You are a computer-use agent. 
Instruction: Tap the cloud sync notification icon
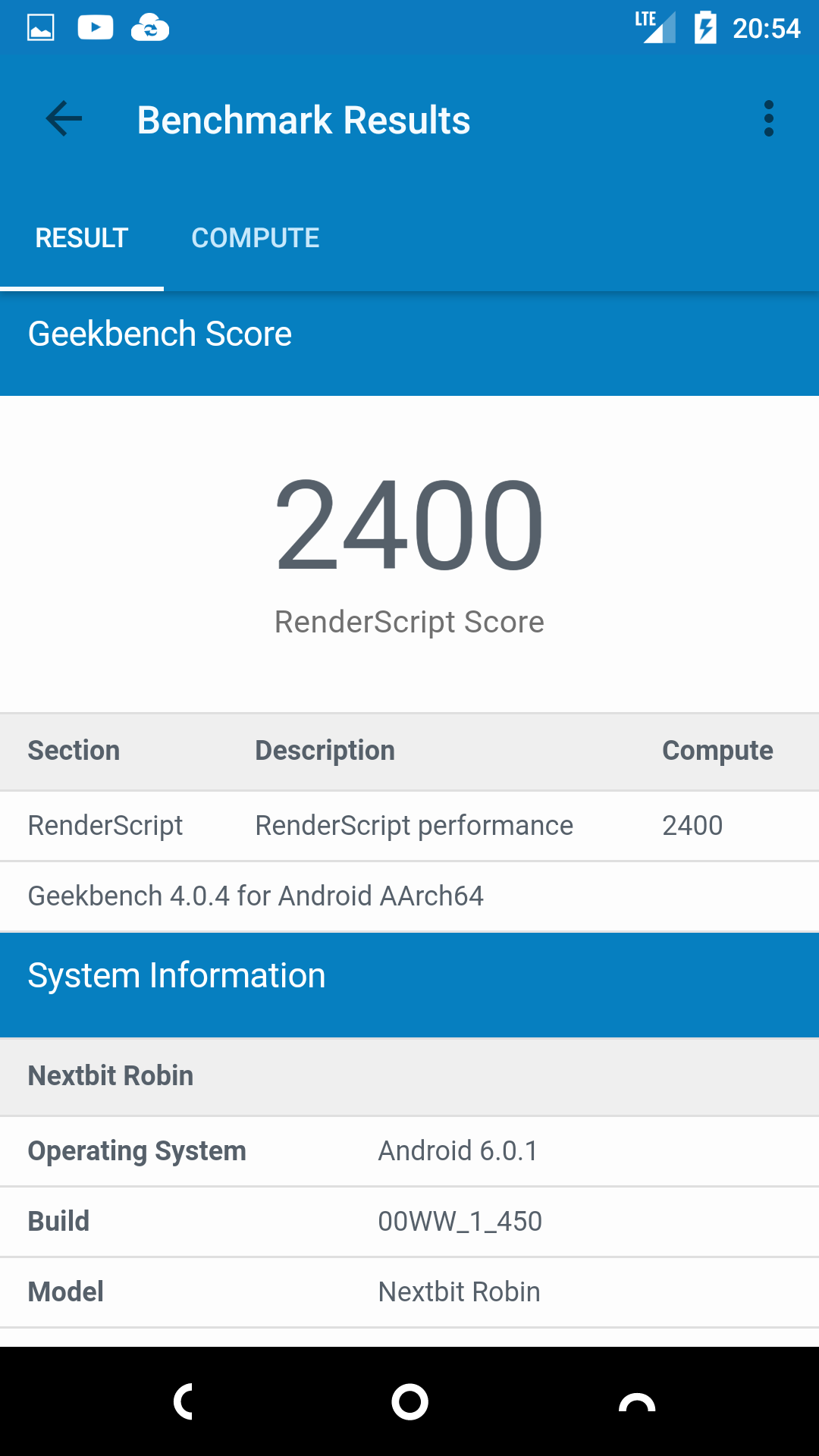[150, 28]
